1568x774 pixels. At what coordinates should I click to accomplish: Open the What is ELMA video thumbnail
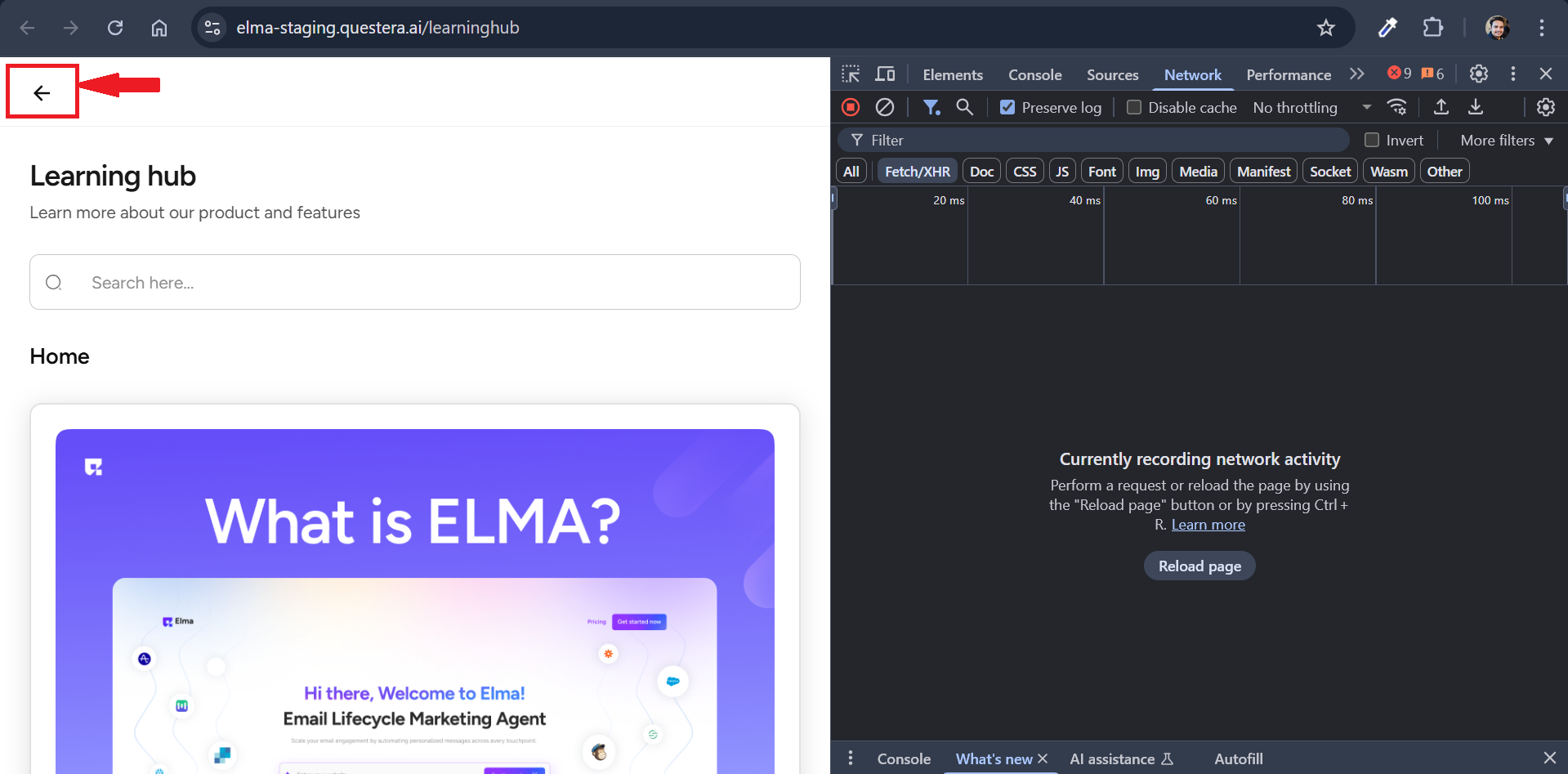415,601
